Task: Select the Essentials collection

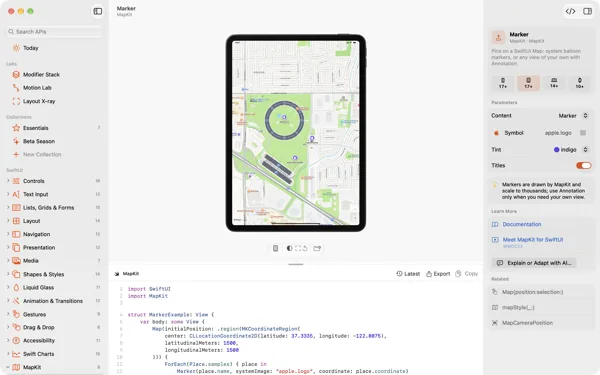Action: (x=35, y=128)
